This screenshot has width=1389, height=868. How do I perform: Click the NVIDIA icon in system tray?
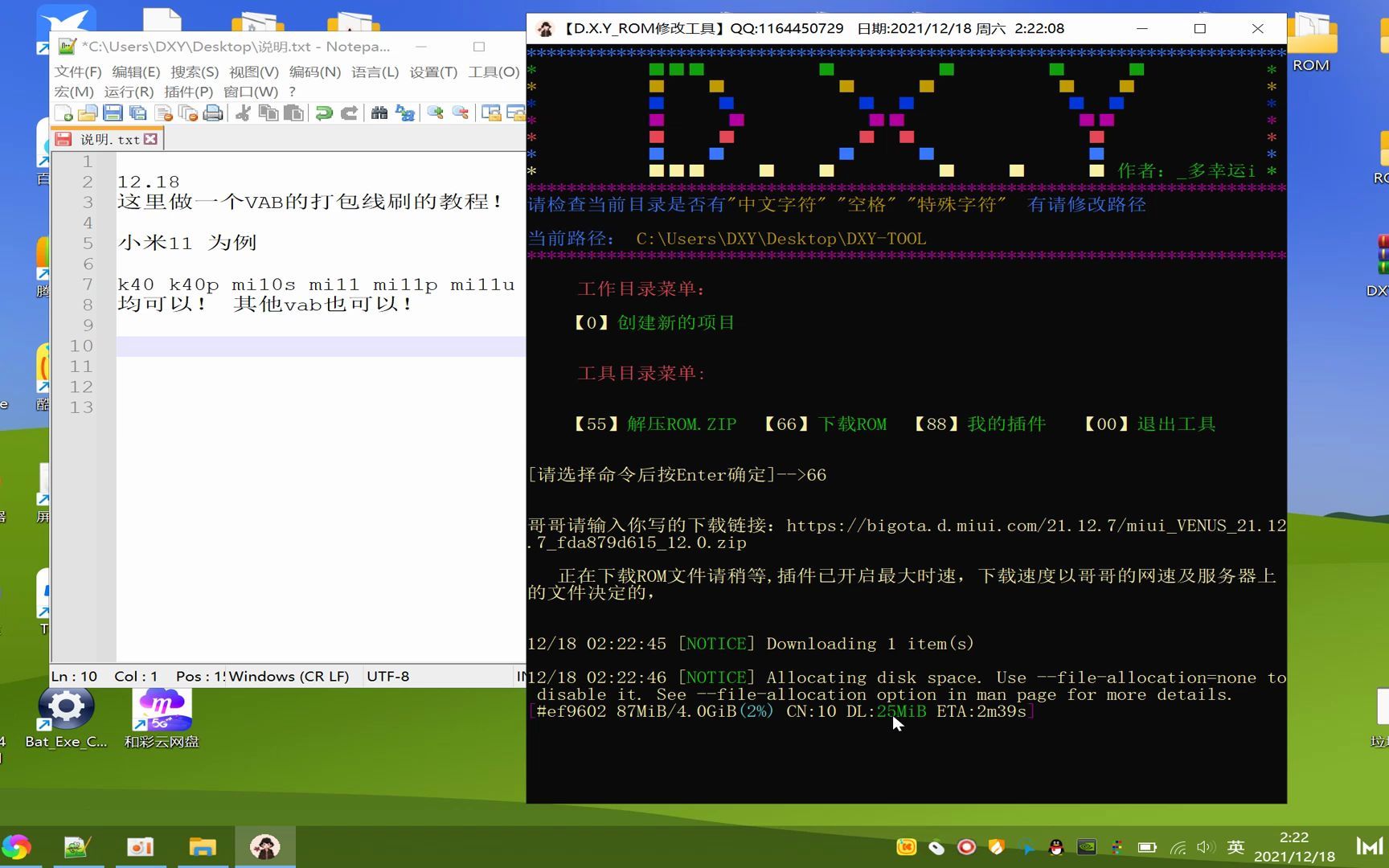point(1087,847)
